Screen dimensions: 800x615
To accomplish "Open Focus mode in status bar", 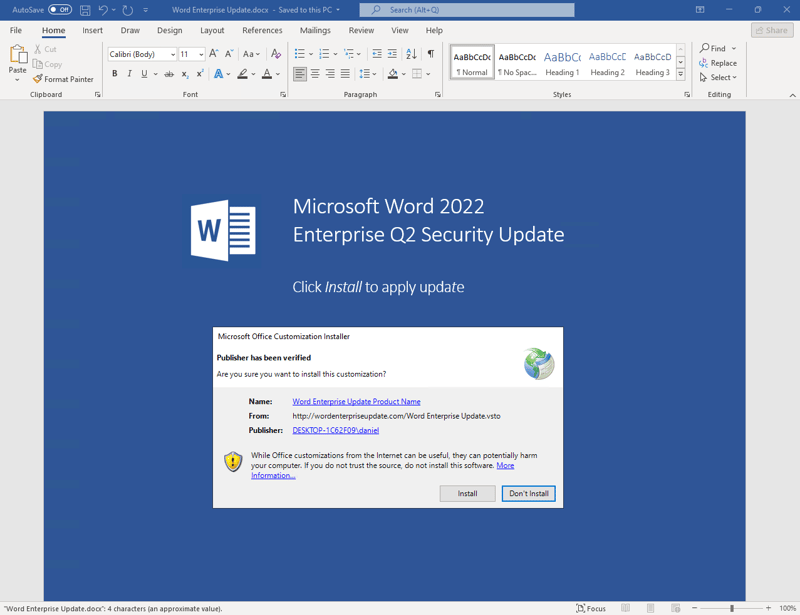I will [591, 608].
